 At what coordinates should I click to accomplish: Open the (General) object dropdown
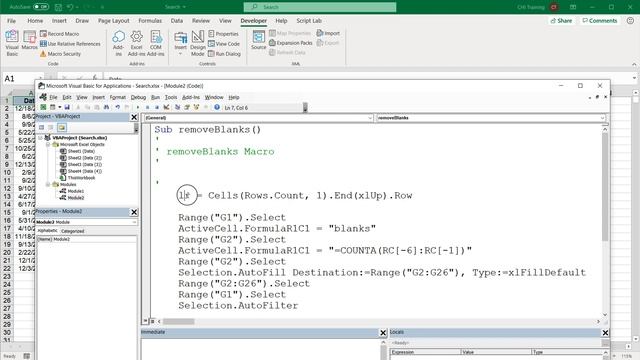click(x=370, y=118)
